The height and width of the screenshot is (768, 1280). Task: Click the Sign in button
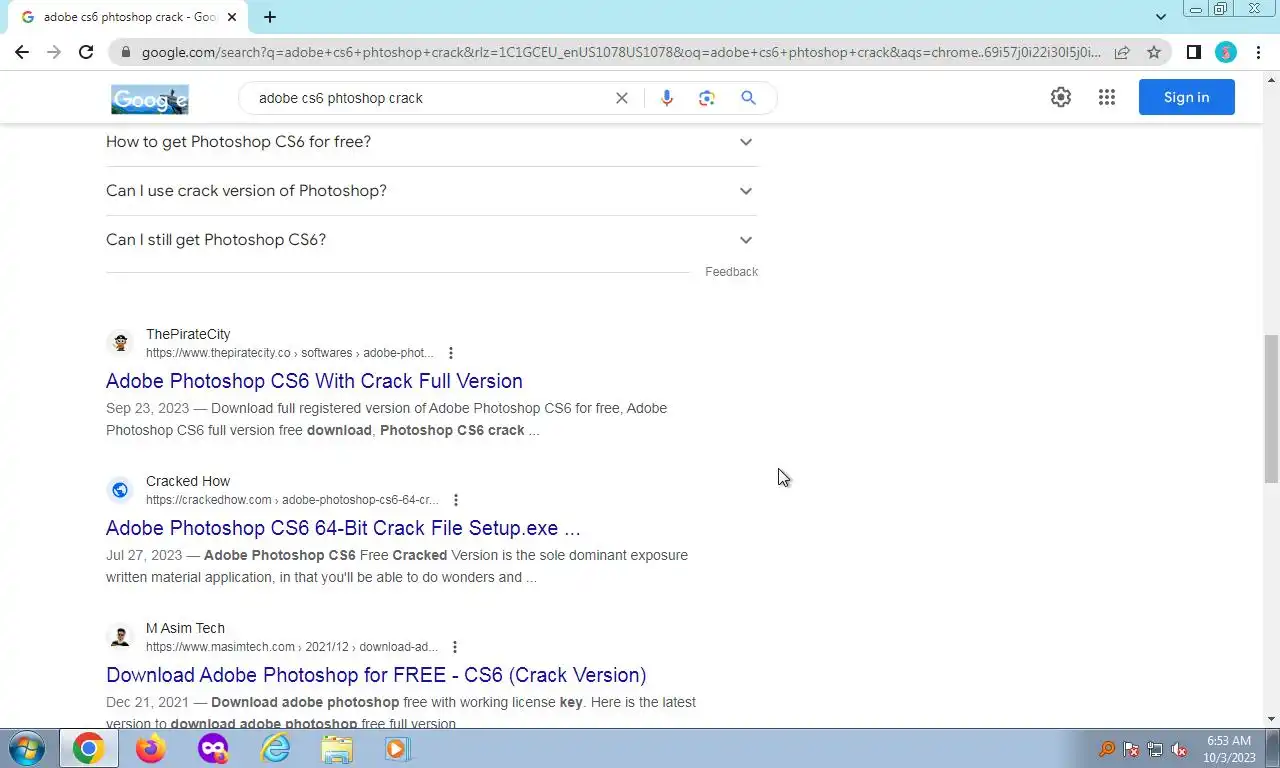[1187, 97]
